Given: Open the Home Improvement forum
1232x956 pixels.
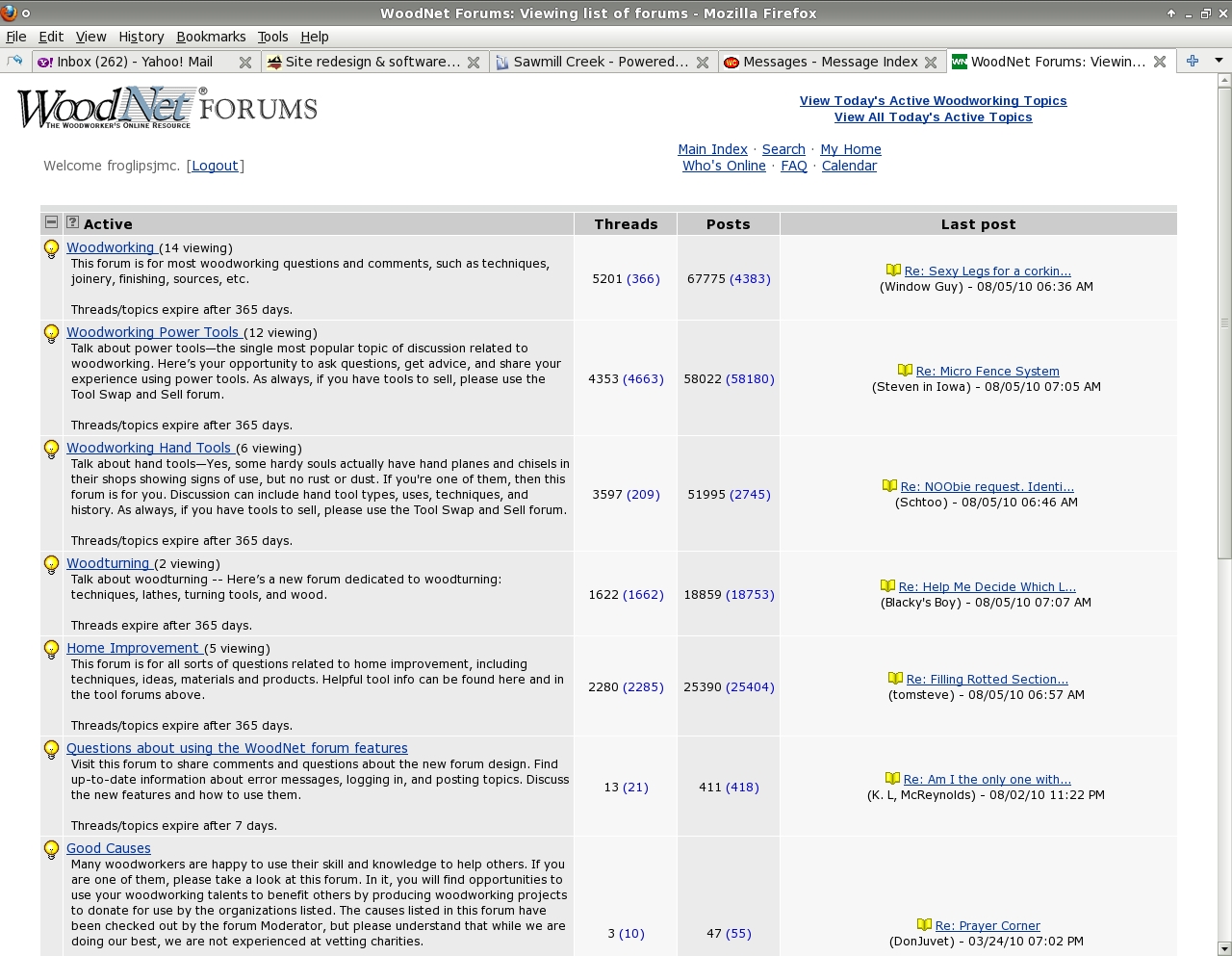Looking at the screenshot, I should (133, 648).
